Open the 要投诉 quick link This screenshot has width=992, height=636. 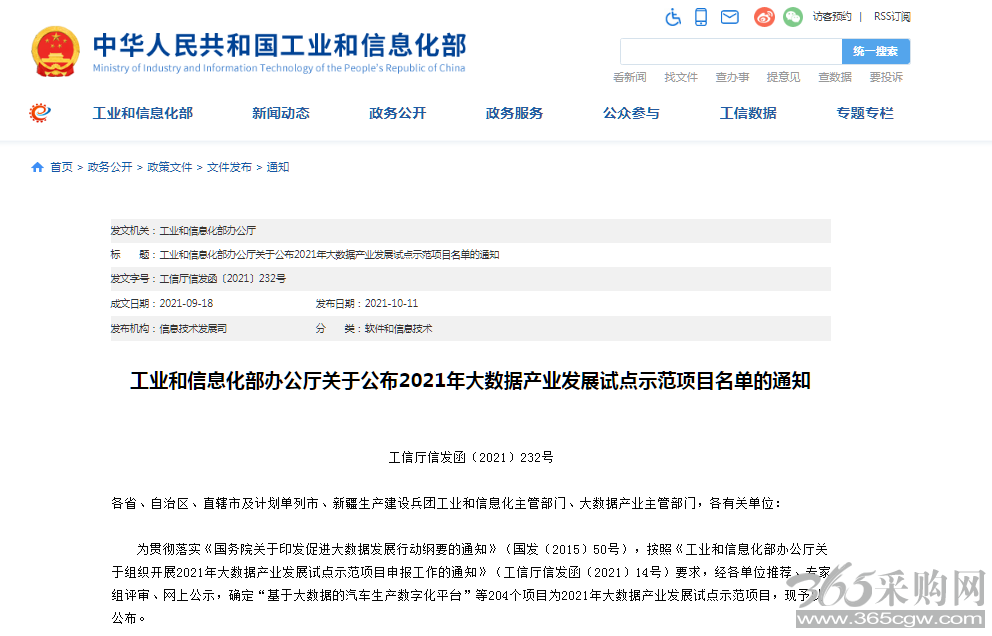pos(886,77)
